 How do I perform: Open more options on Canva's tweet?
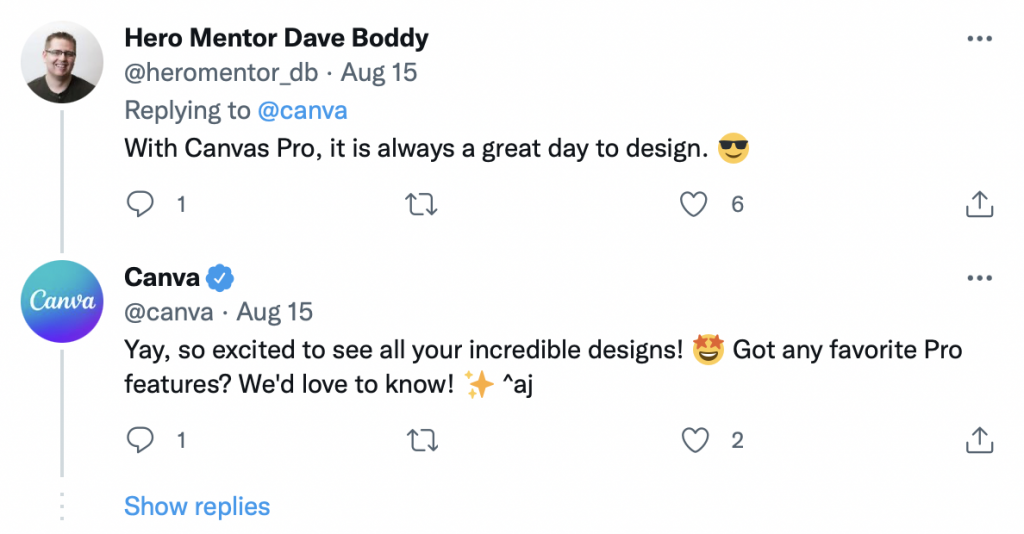978,277
